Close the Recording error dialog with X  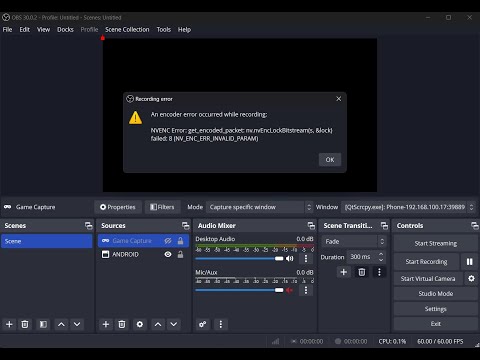(338, 99)
